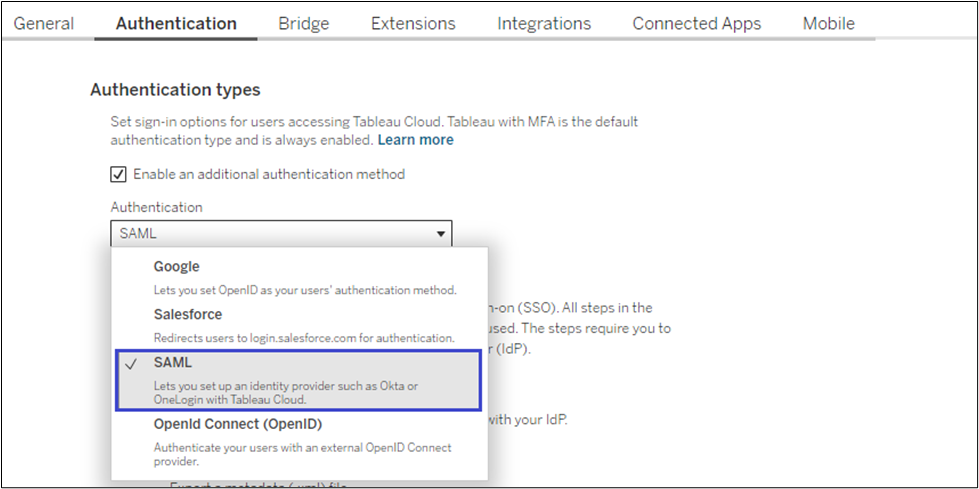979x489 pixels.
Task: Select the Salesforce authentication option
Action: tap(188, 314)
